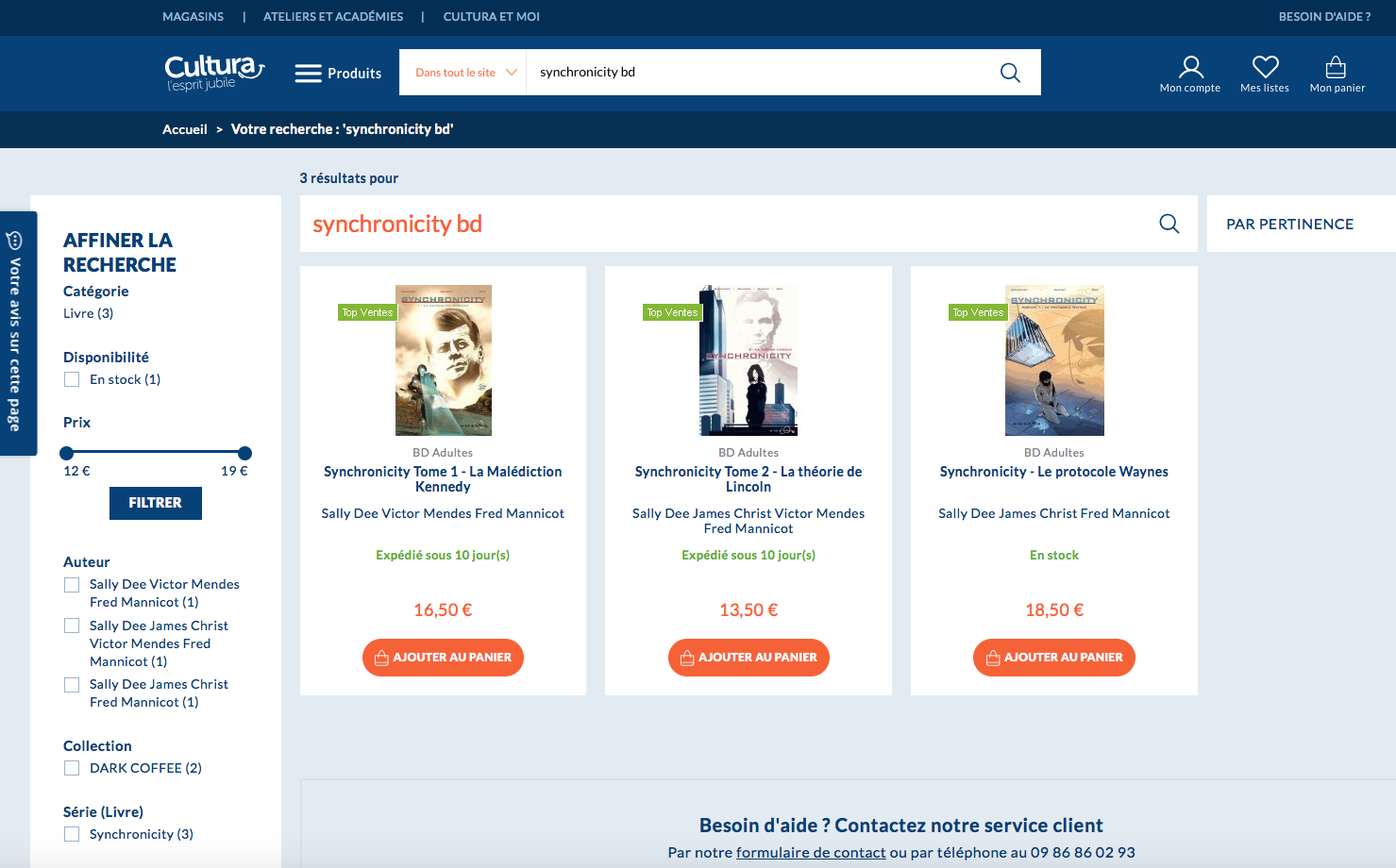
Task: Click the maximum price slider handle
Action: pos(245,453)
